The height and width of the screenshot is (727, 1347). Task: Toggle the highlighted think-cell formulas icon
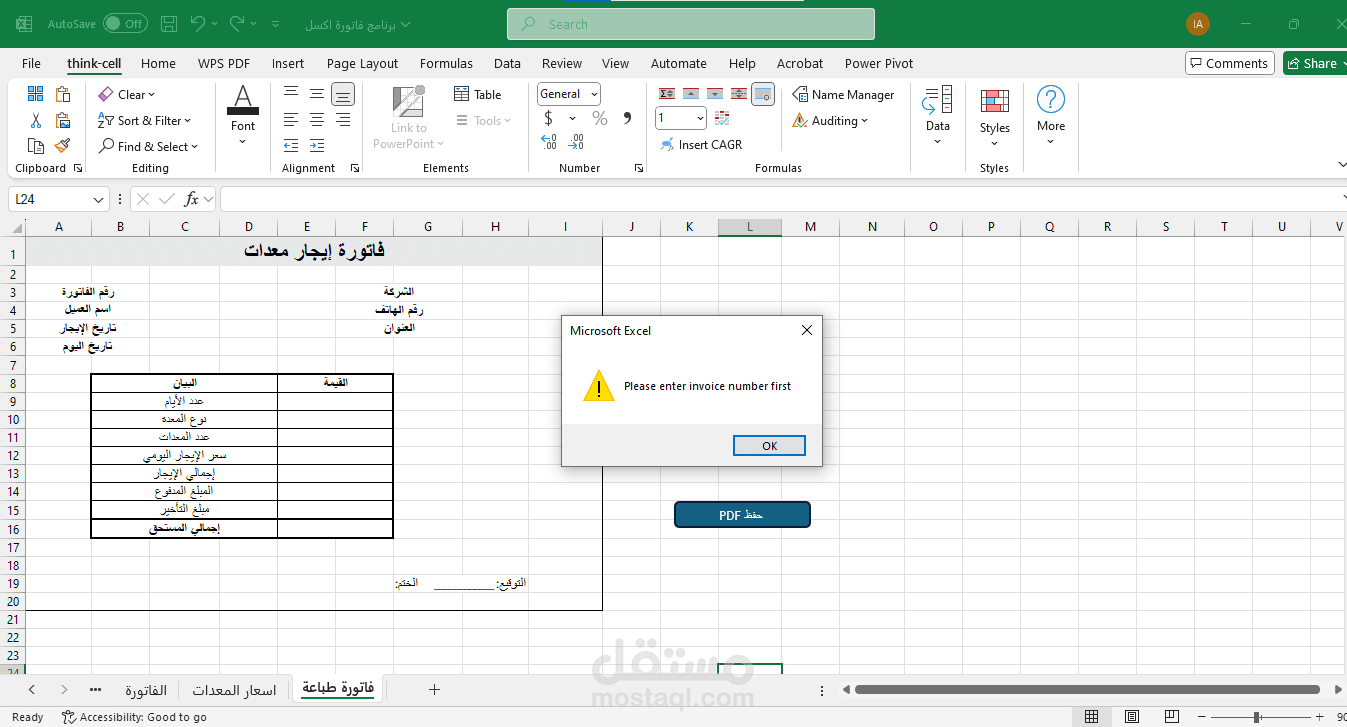click(763, 95)
